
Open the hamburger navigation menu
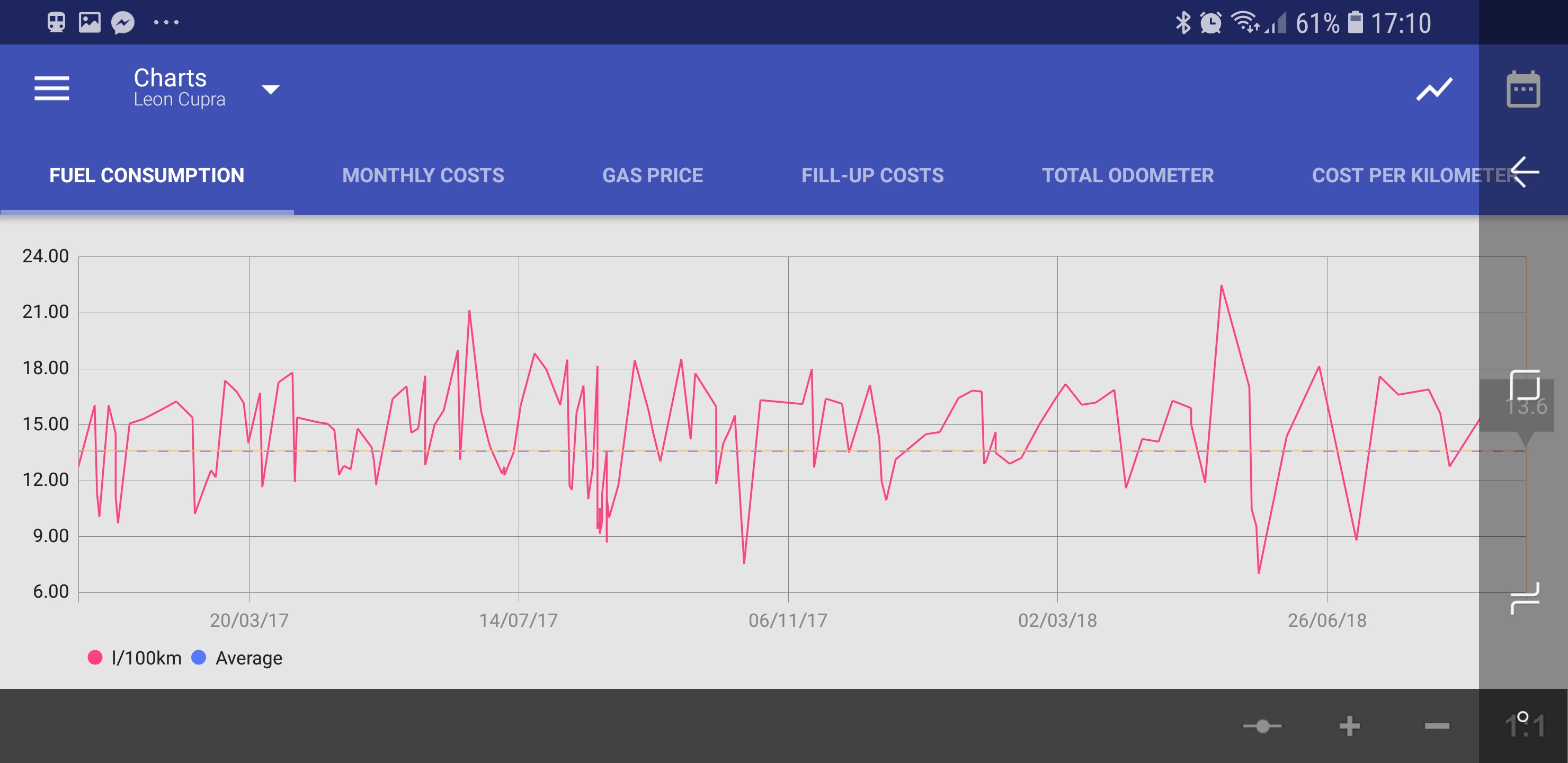coord(52,89)
